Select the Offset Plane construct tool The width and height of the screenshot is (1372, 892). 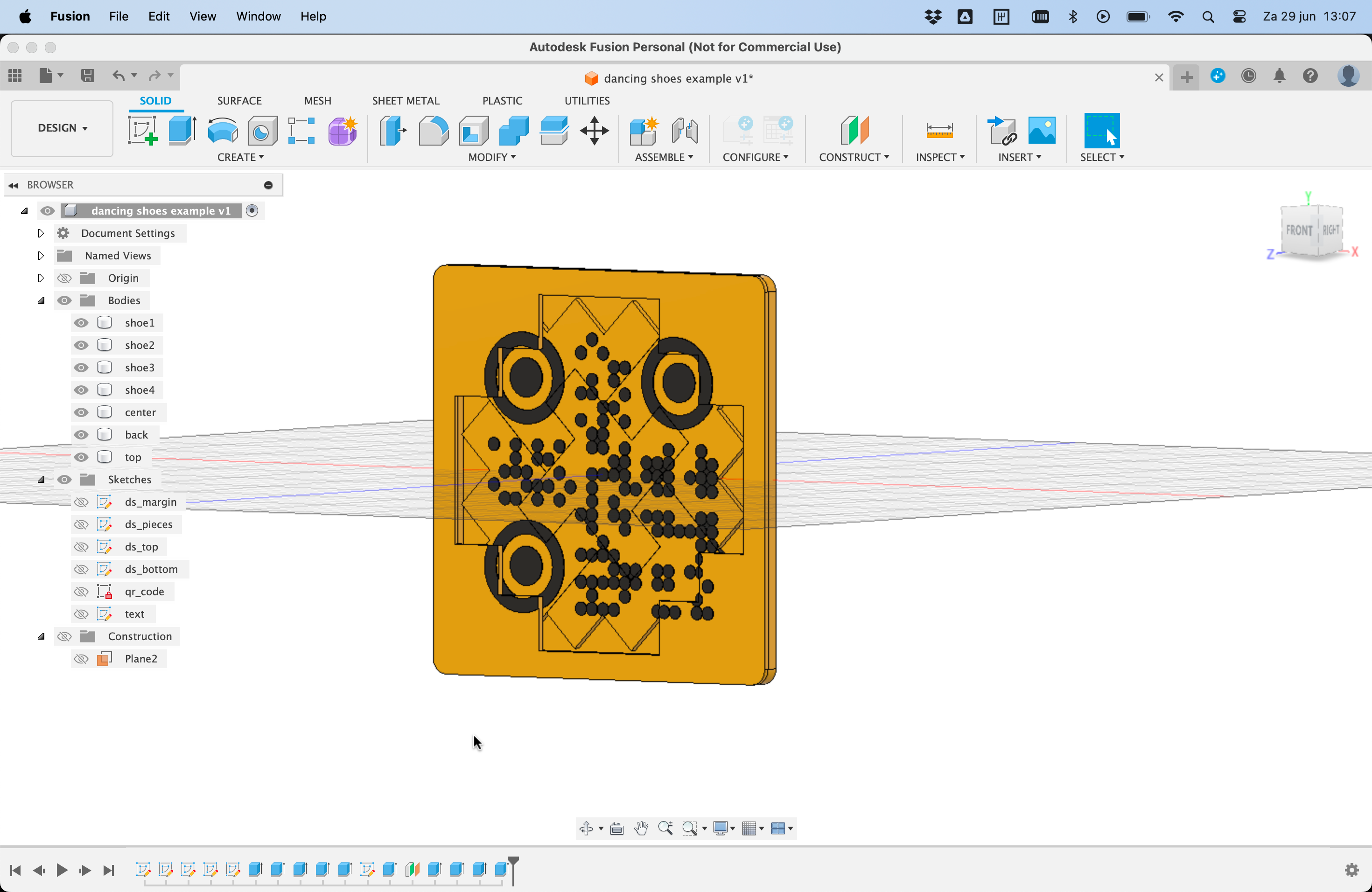pyautogui.click(x=854, y=130)
